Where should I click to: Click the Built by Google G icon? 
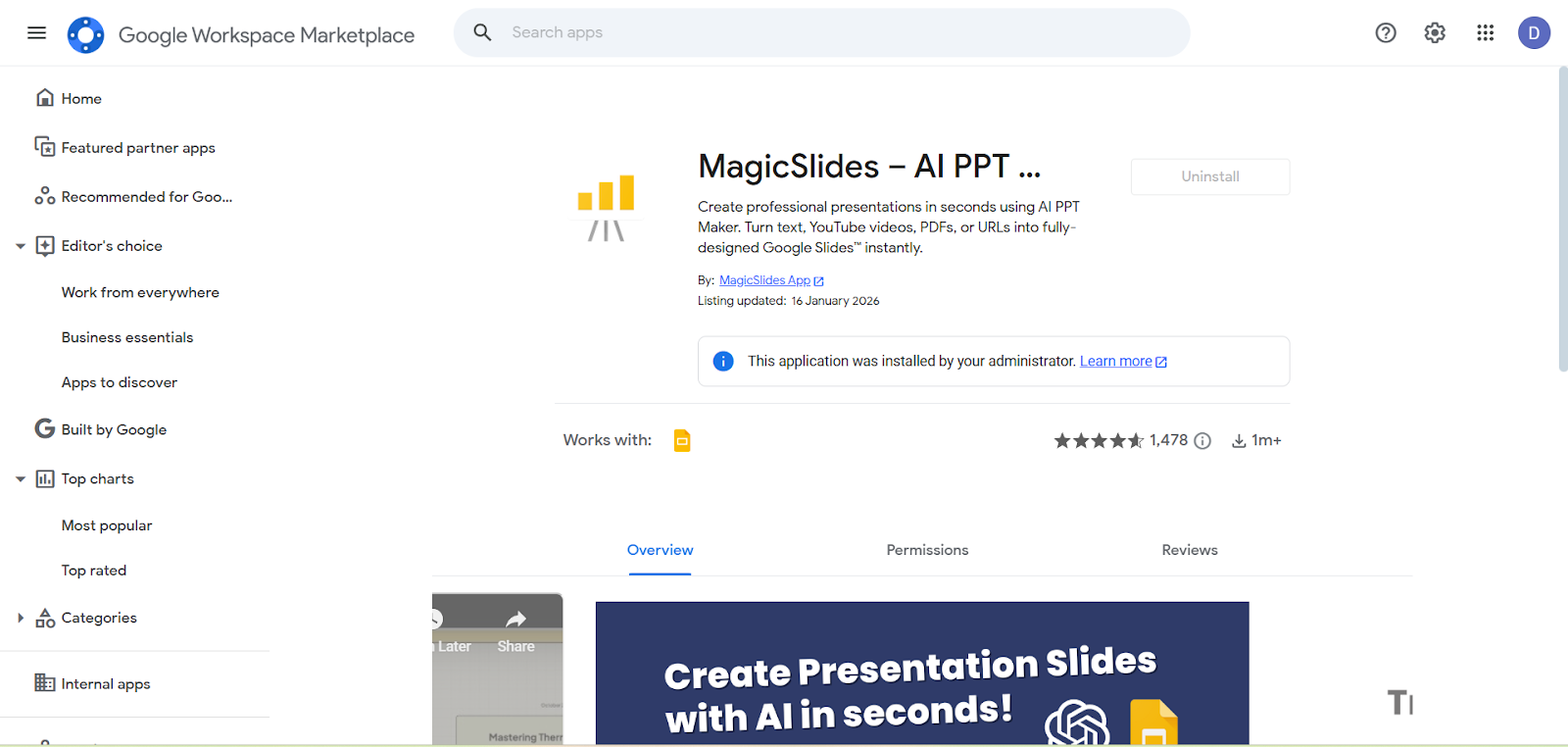click(x=44, y=428)
